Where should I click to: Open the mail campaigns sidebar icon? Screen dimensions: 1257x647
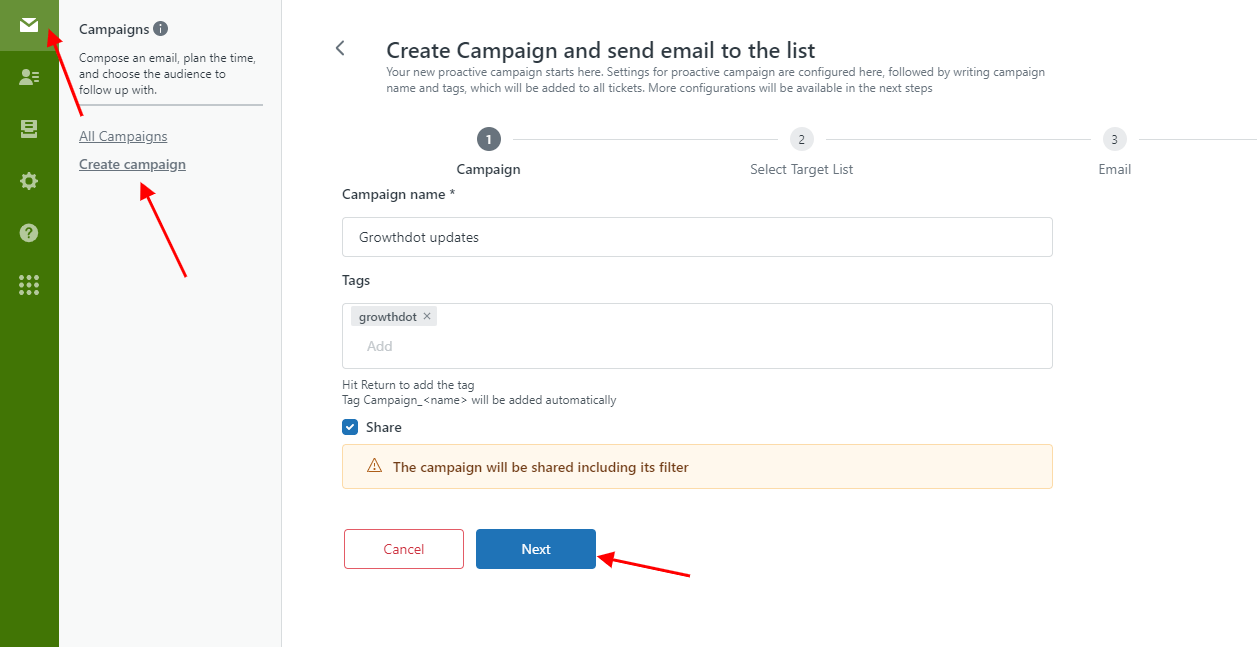29,25
